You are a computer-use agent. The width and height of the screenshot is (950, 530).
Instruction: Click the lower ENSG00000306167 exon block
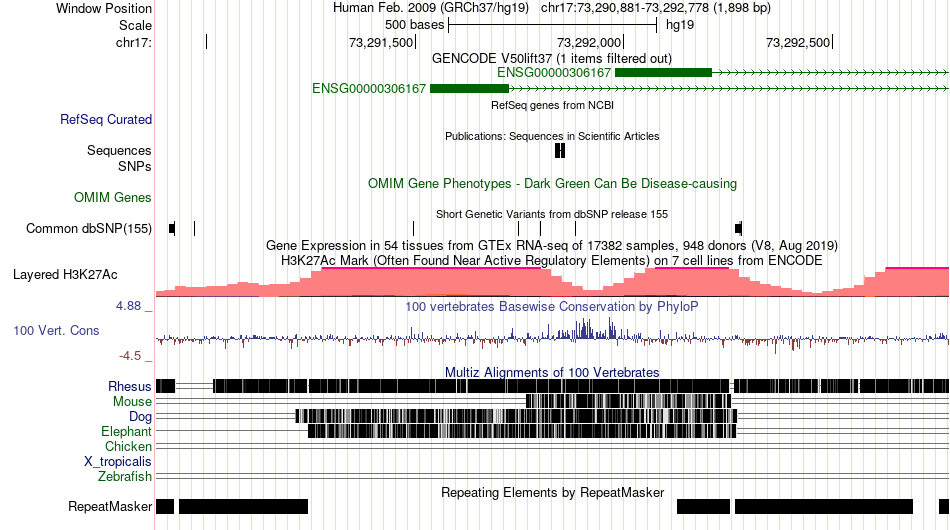tap(469, 88)
